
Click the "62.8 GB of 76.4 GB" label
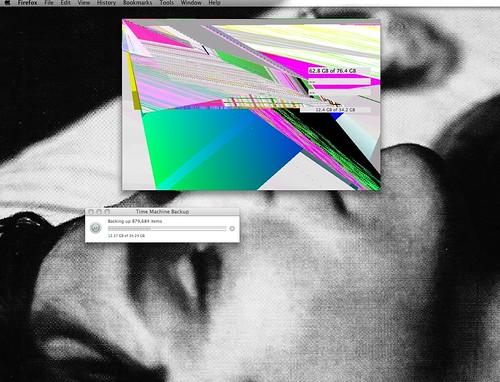click(332, 71)
